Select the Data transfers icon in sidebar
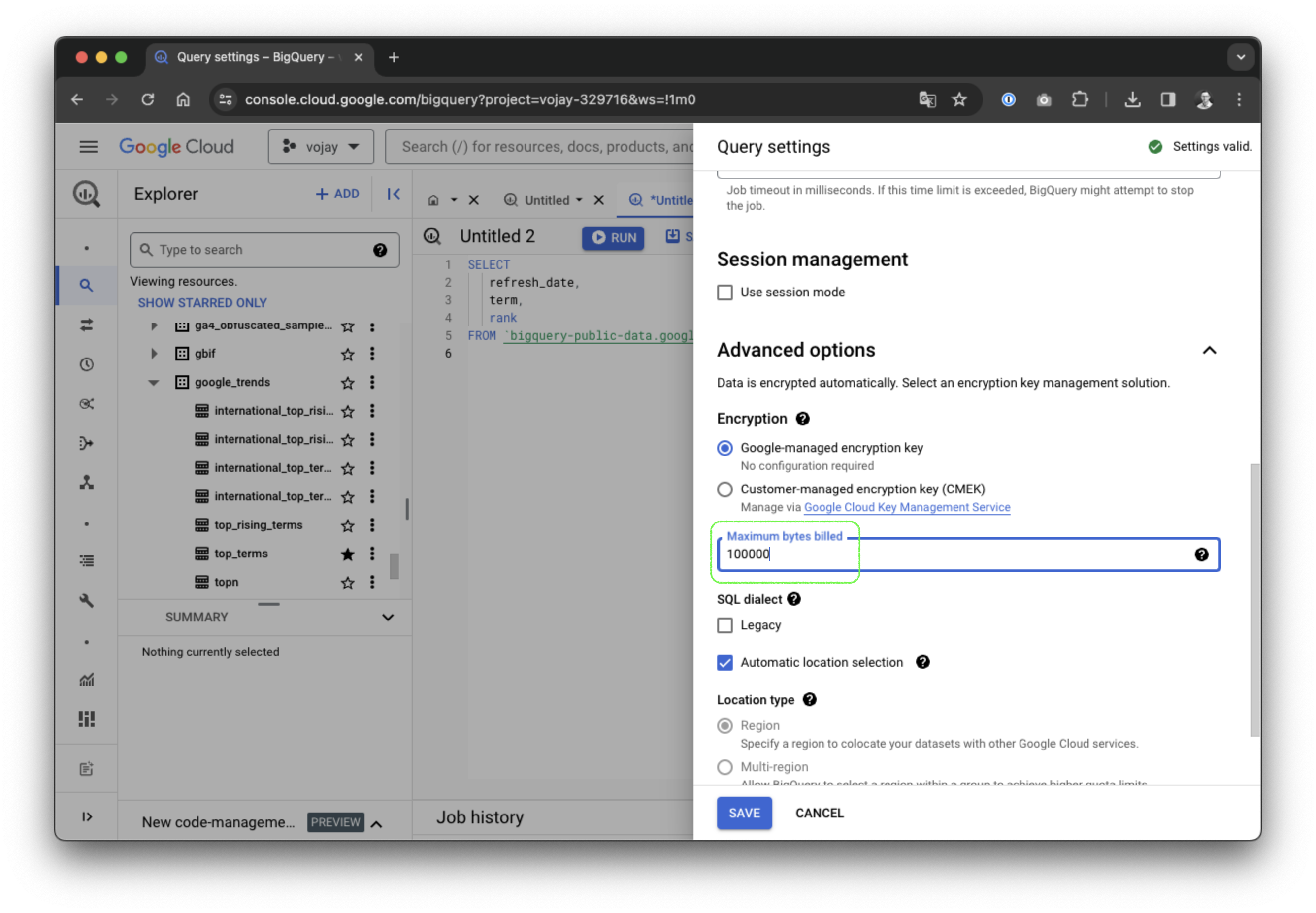Screen dimensions: 1316x913 click(86, 325)
